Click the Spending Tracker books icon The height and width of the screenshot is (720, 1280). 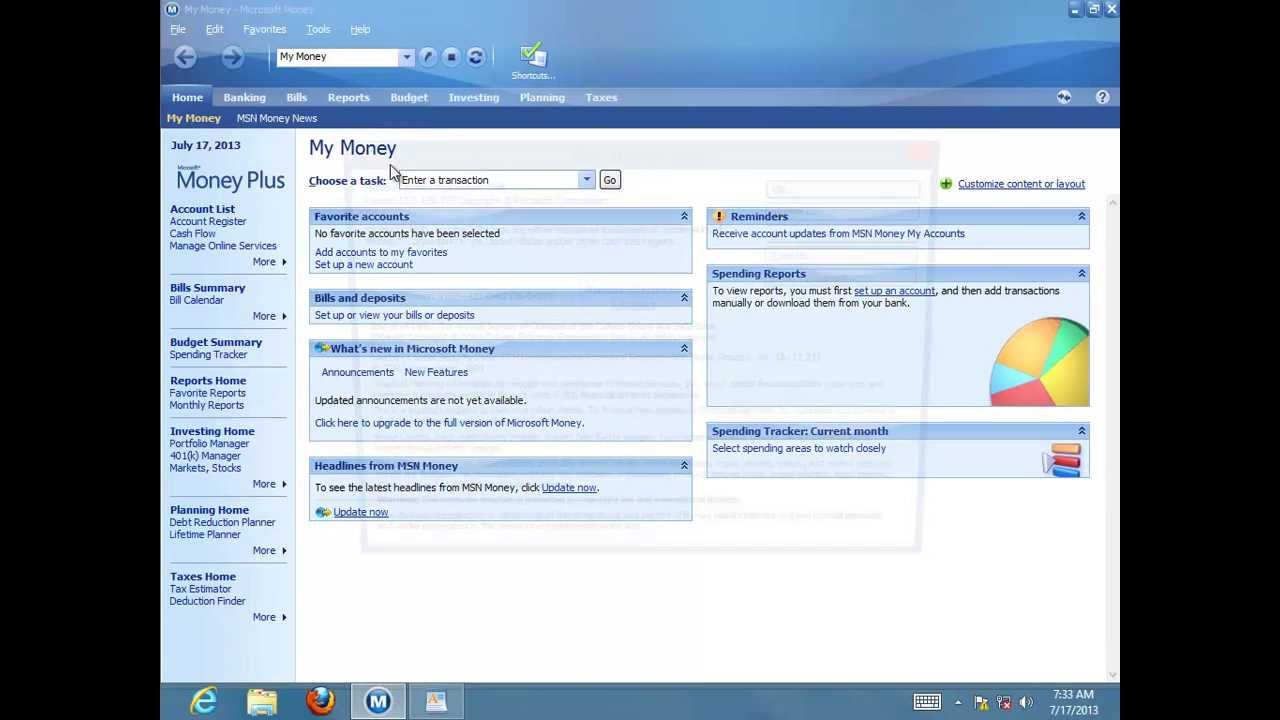pyautogui.click(x=1062, y=460)
